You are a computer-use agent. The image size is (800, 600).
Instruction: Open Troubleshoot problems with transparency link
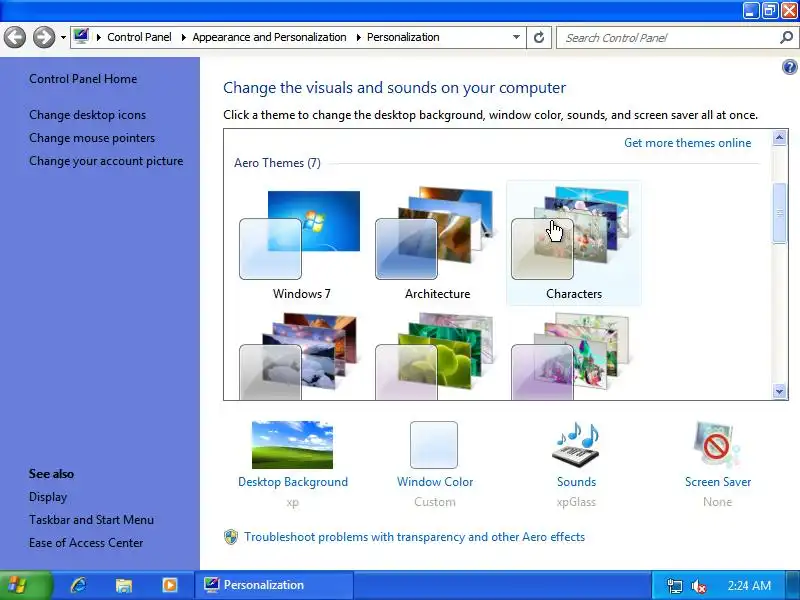(414, 537)
